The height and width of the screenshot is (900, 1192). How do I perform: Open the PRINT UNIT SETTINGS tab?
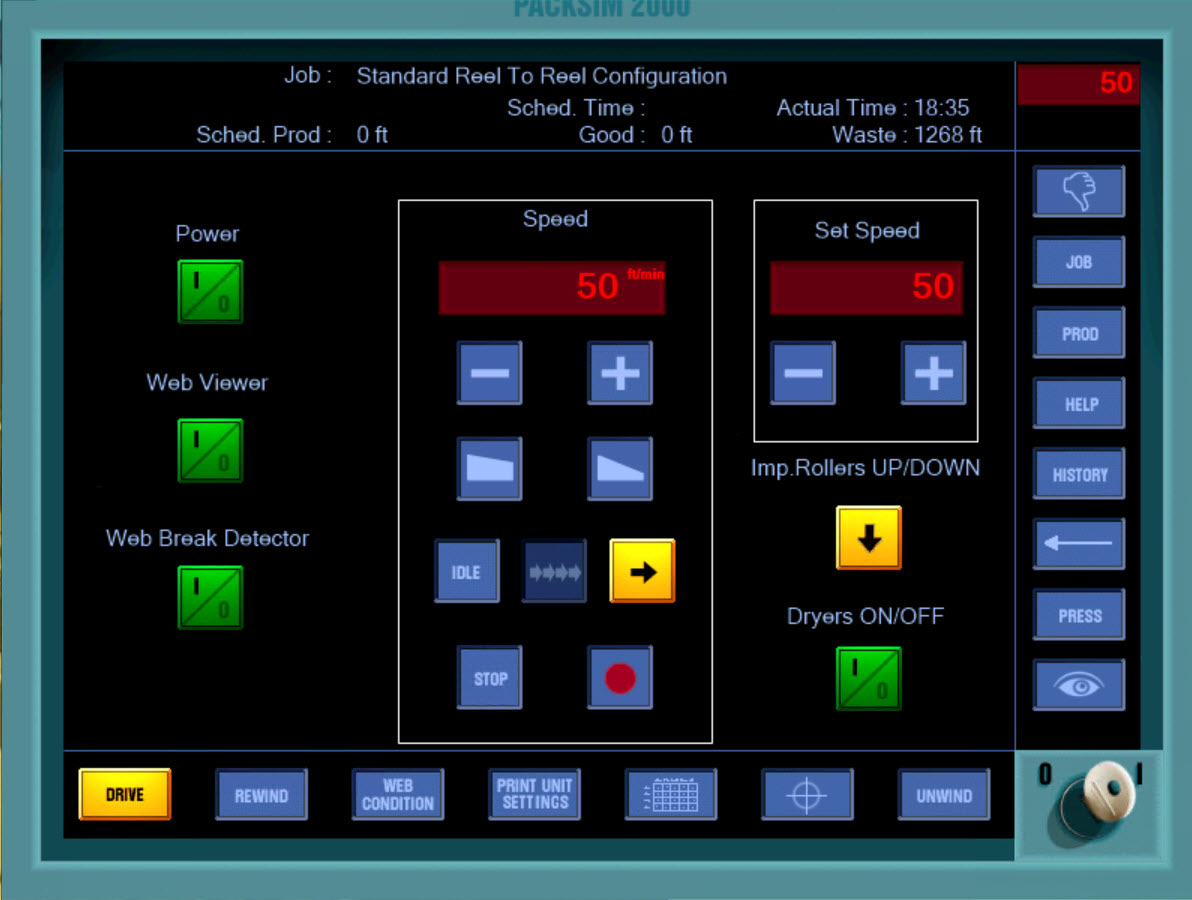[534, 795]
